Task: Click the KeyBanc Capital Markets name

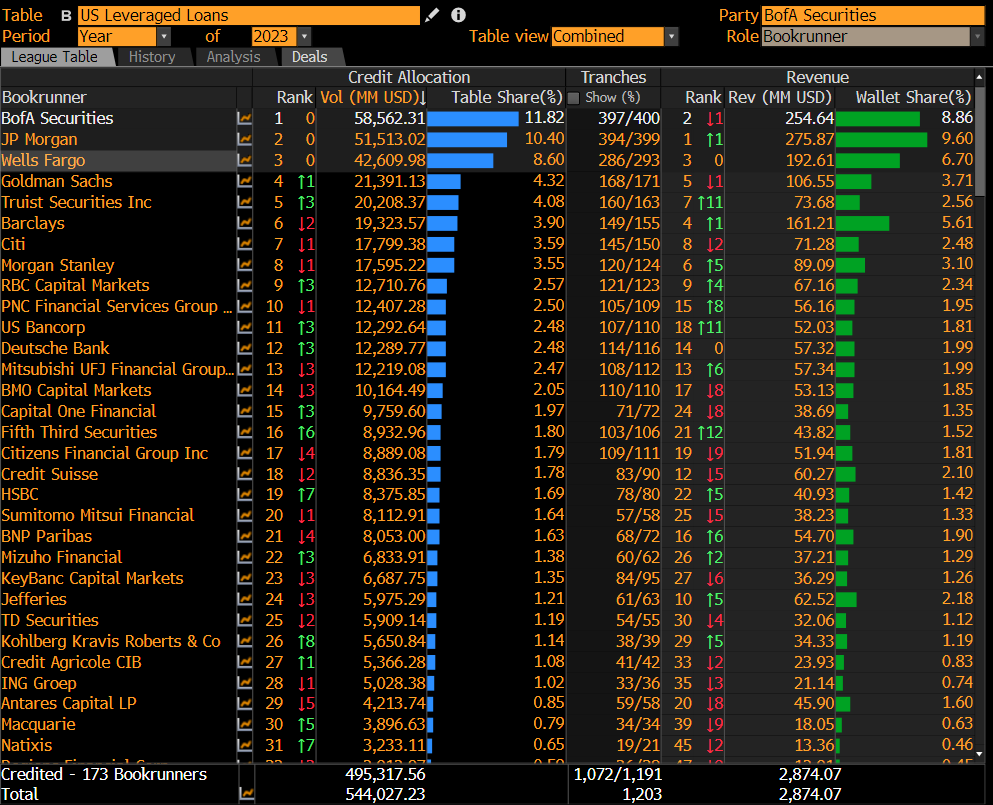Action: (92, 578)
